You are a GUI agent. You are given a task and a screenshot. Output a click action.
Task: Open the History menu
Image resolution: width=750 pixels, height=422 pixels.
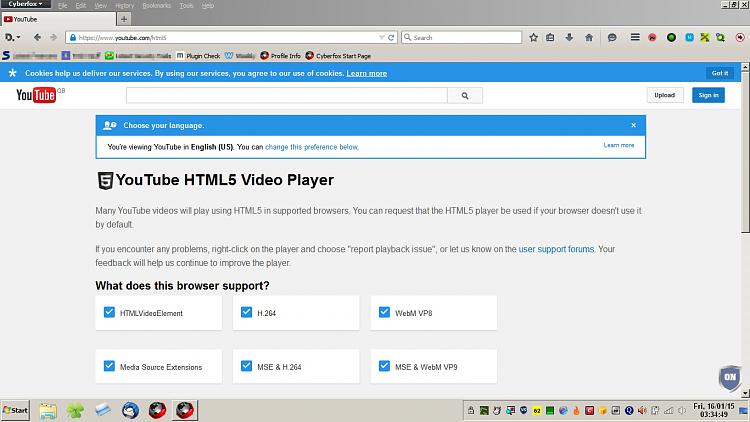point(124,6)
